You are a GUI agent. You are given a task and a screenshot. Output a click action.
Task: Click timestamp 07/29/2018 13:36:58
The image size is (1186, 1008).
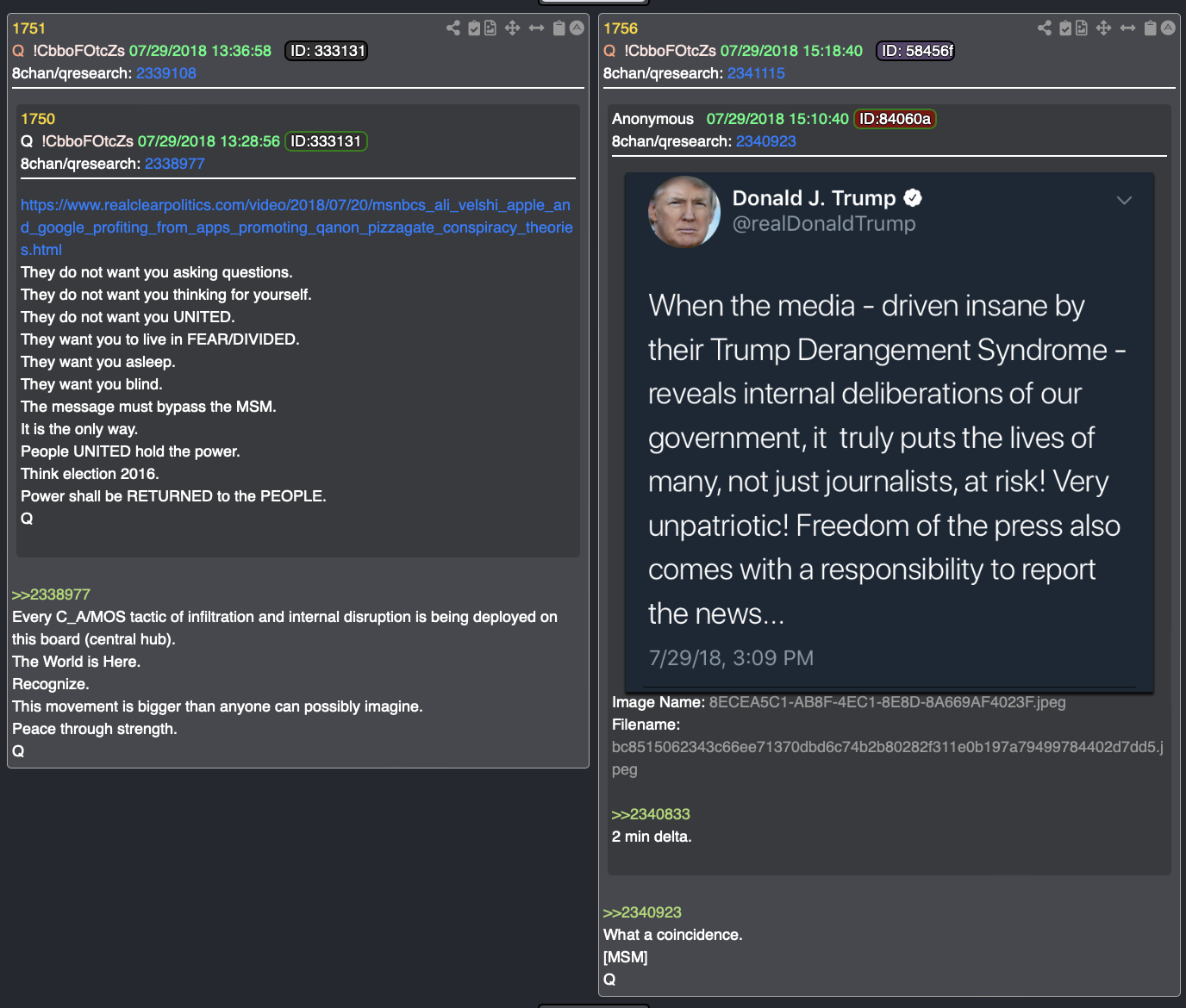click(x=200, y=51)
